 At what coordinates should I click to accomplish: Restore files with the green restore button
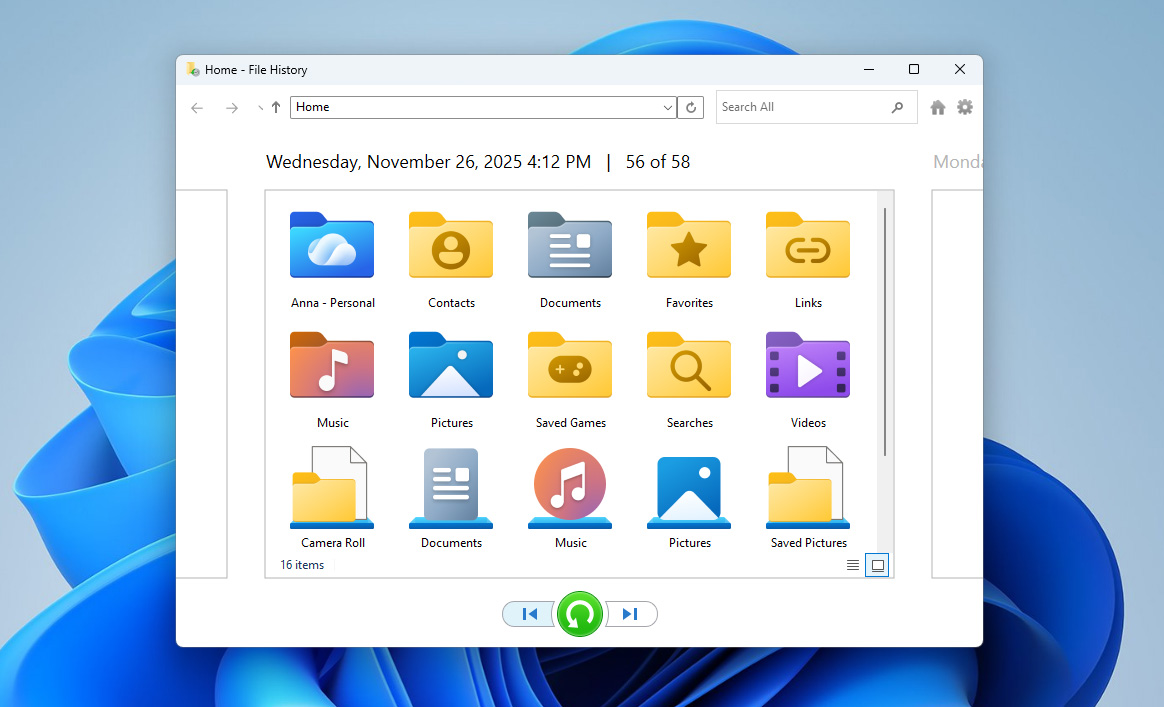click(x=580, y=614)
